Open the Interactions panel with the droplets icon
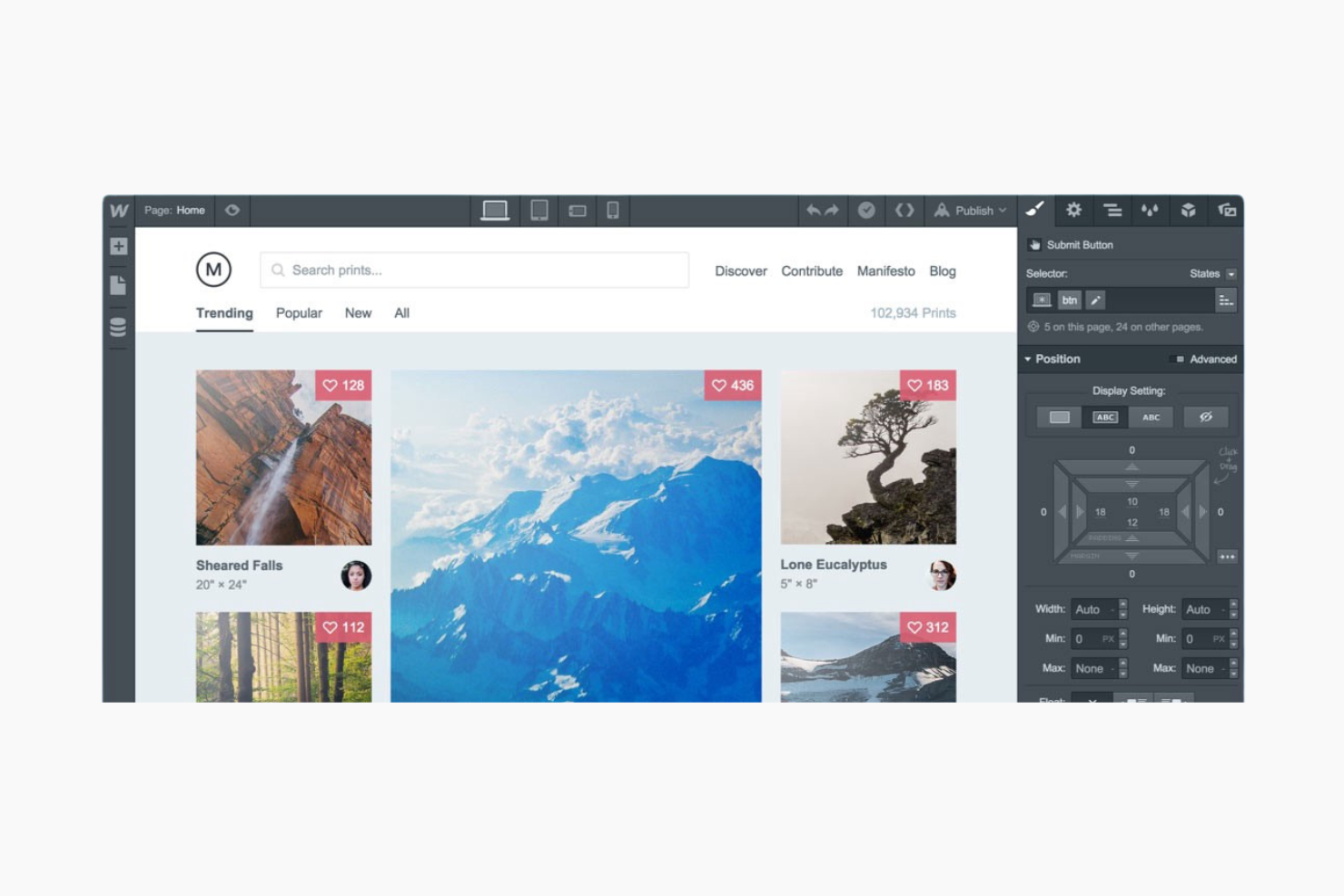This screenshot has width=1344, height=896. coord(1150,211)
